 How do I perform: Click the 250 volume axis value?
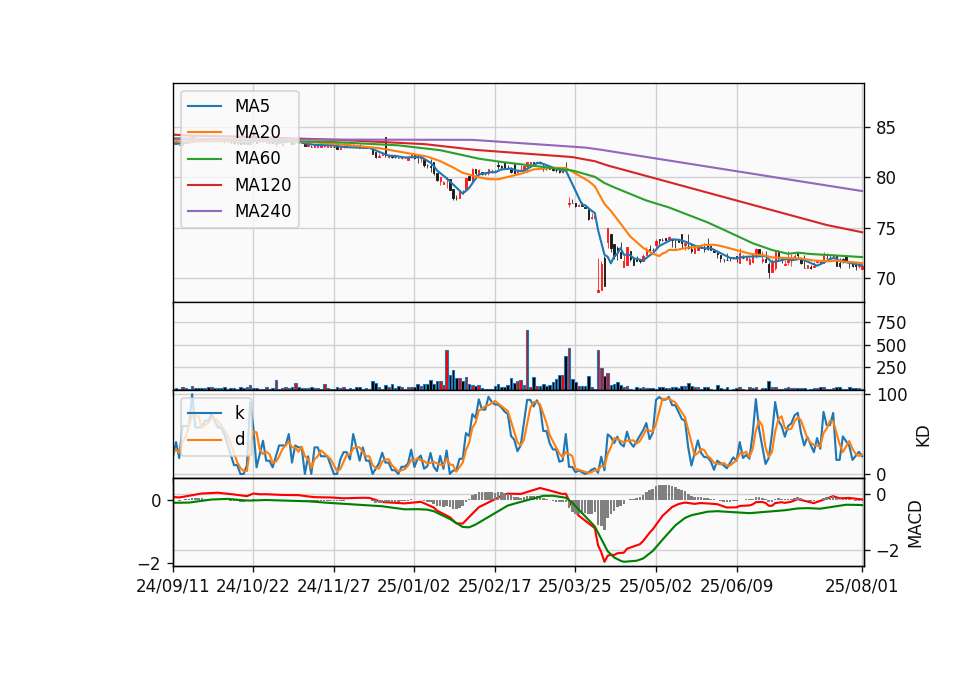pyautogui.click(x=891, y=368)
